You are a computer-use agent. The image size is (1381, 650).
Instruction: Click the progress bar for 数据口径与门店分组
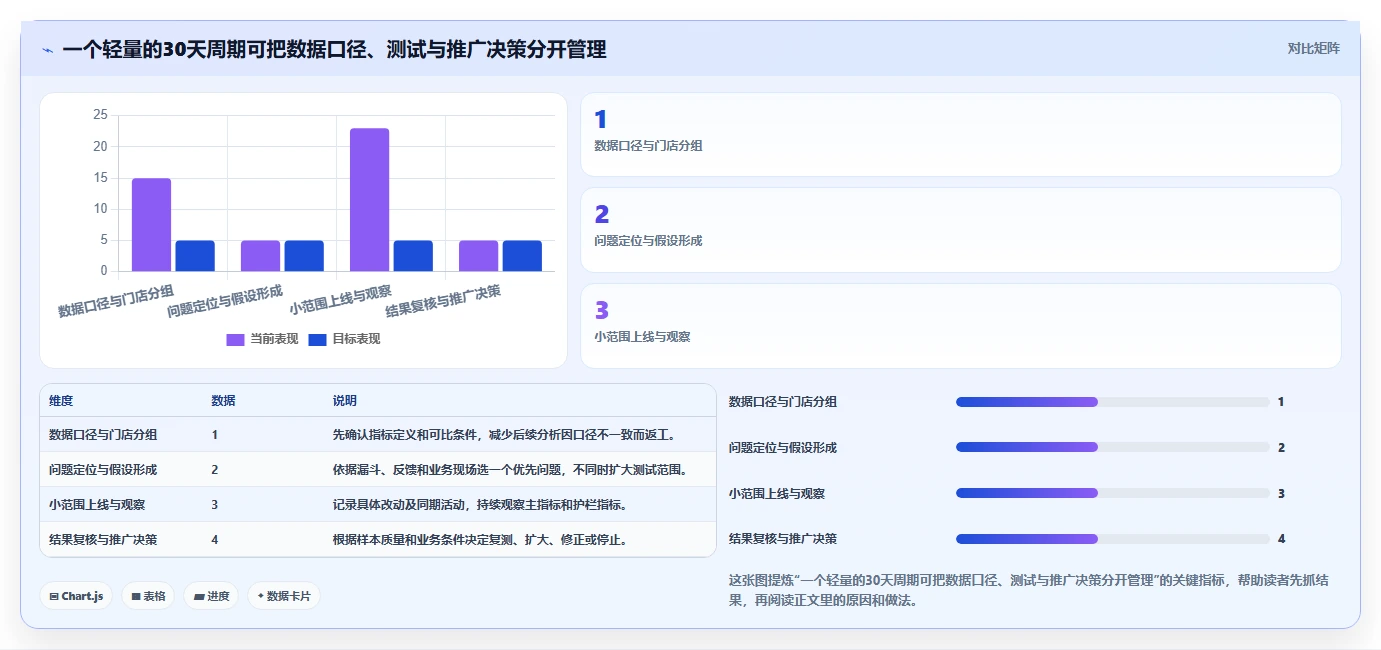[1112, 402]
